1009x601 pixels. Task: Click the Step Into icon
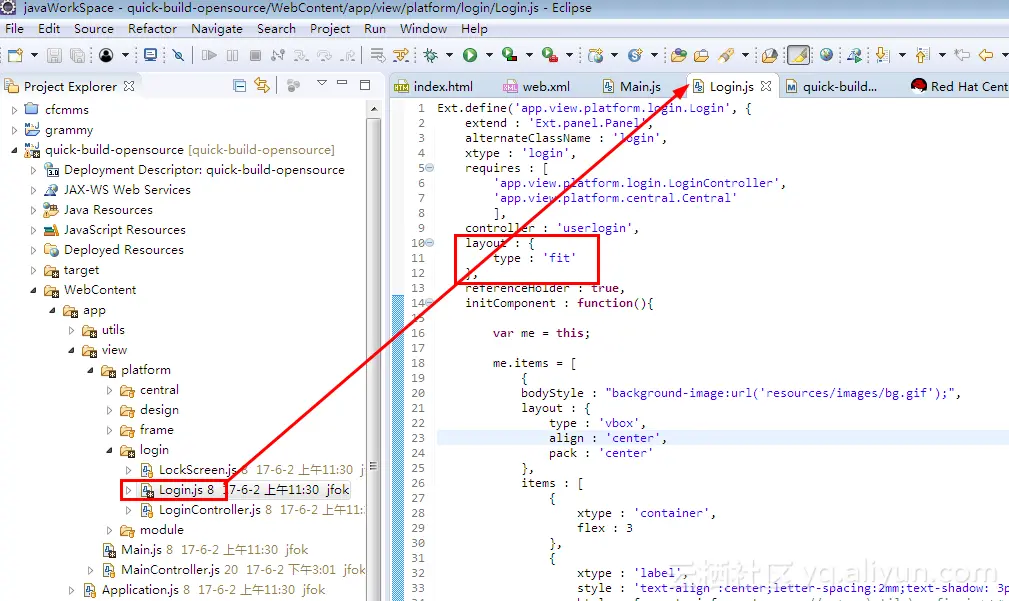point(301,55)
